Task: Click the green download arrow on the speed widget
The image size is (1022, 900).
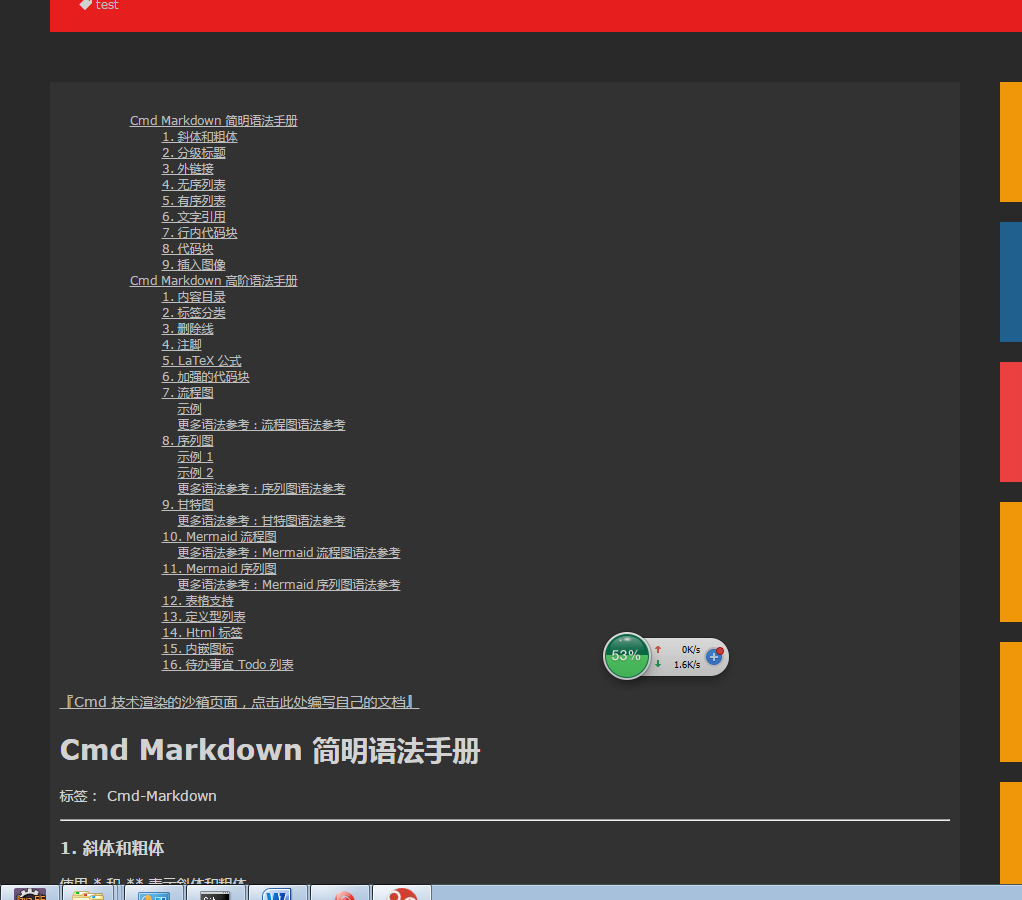Action: coord(658,662)
